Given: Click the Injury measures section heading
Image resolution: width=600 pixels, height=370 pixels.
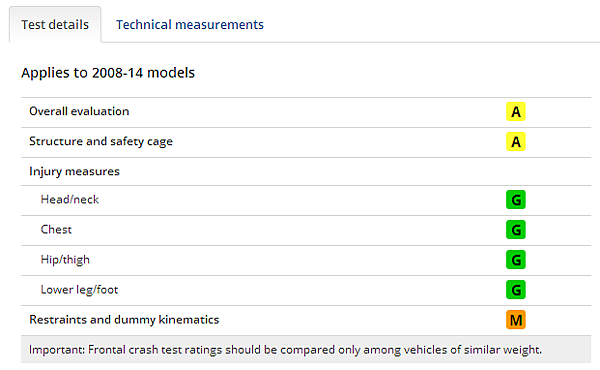Looking at the screenshot, I should click(74, 171).
